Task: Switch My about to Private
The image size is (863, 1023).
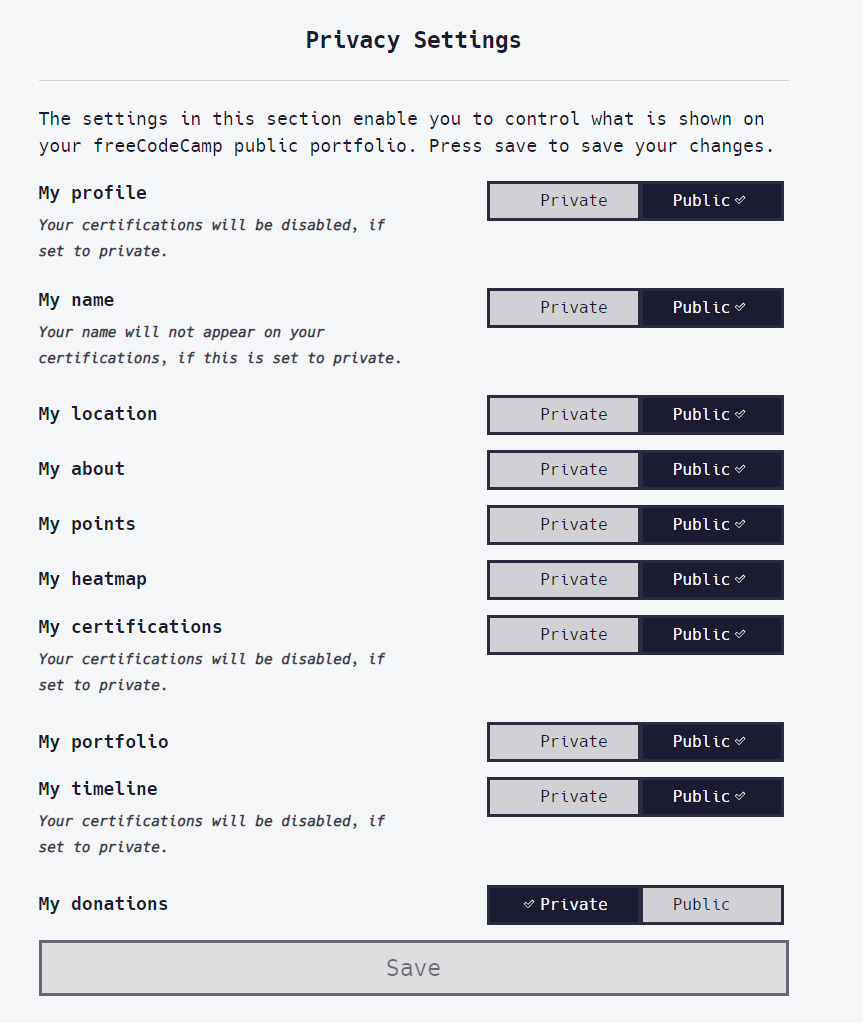Action: [x=563, y=469]
